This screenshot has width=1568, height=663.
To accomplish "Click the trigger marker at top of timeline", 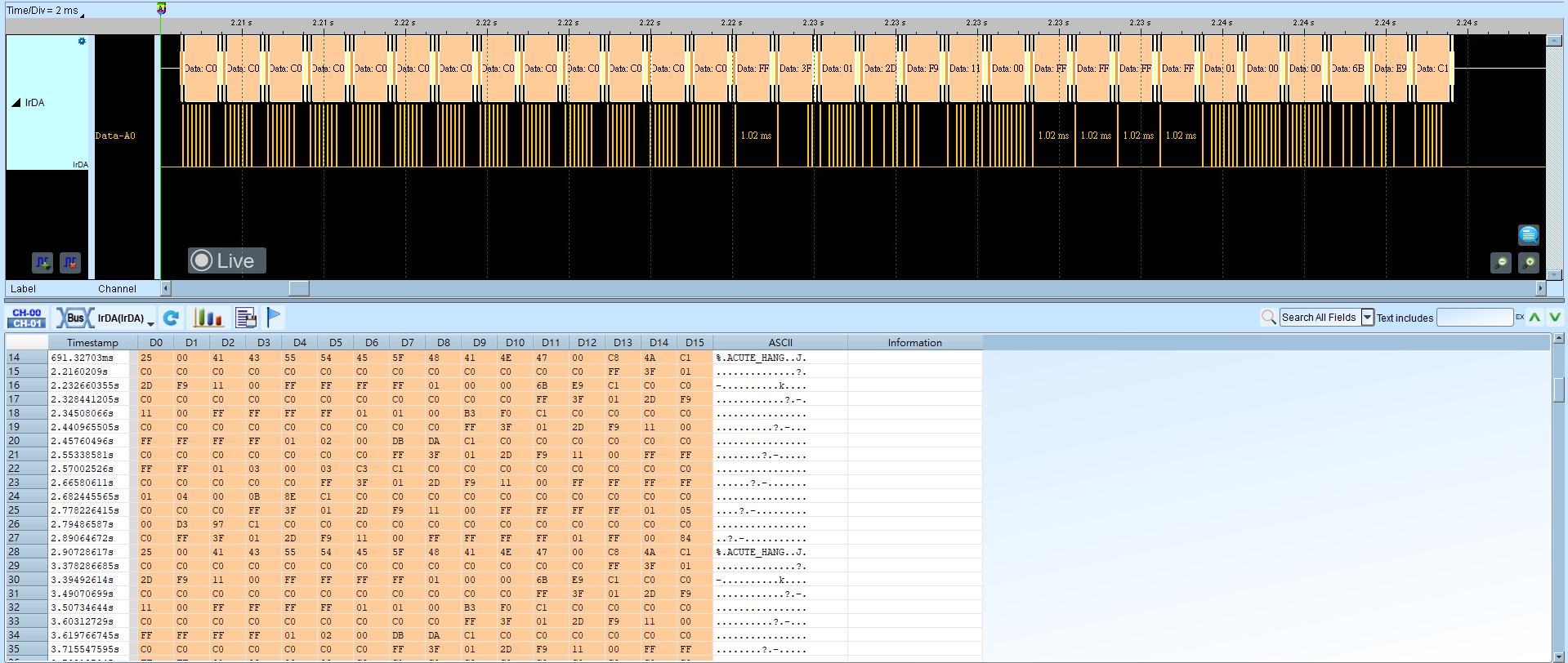I will click(161, 9).
